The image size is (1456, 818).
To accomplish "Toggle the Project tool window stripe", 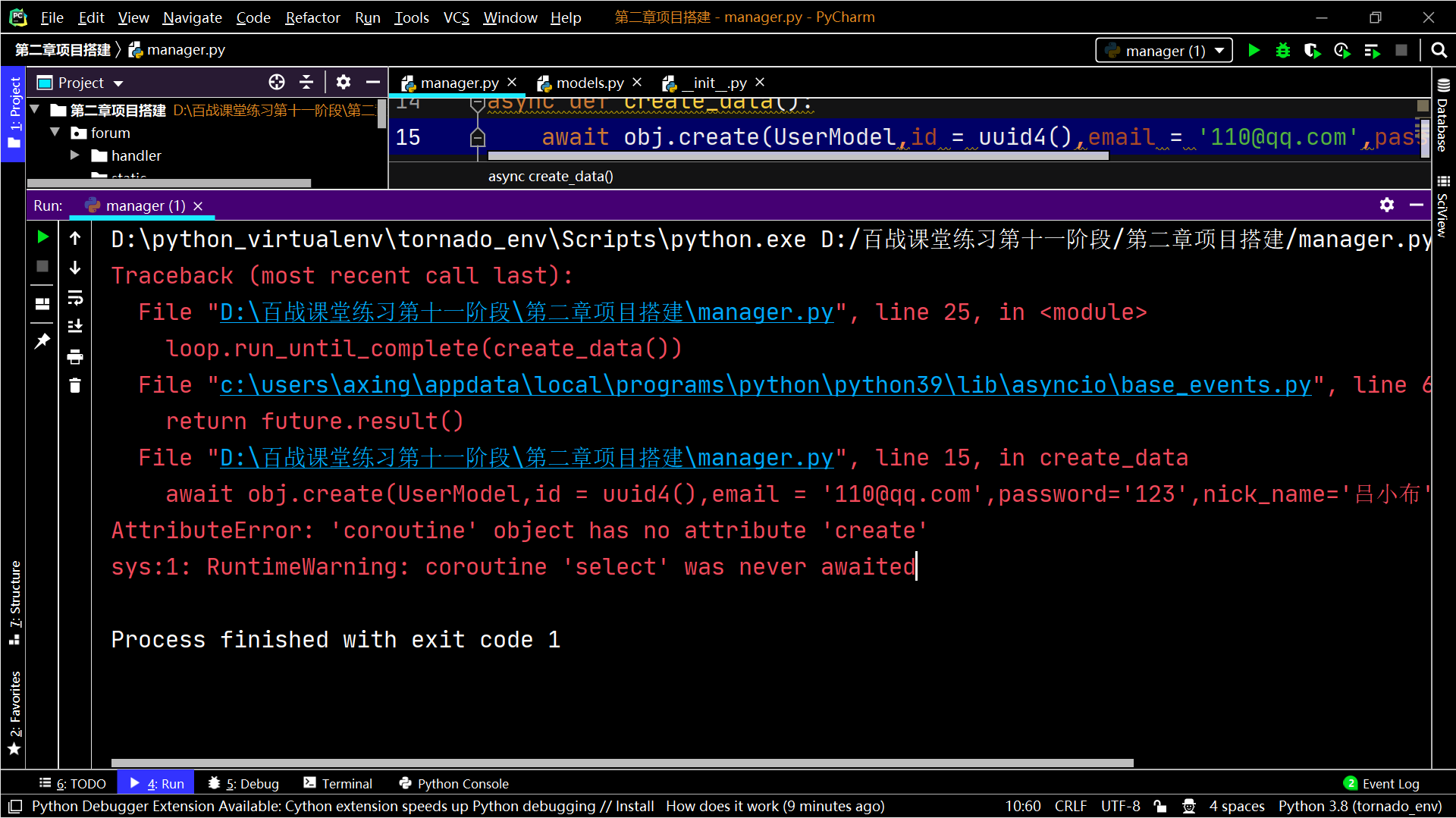I will point(14,114).
